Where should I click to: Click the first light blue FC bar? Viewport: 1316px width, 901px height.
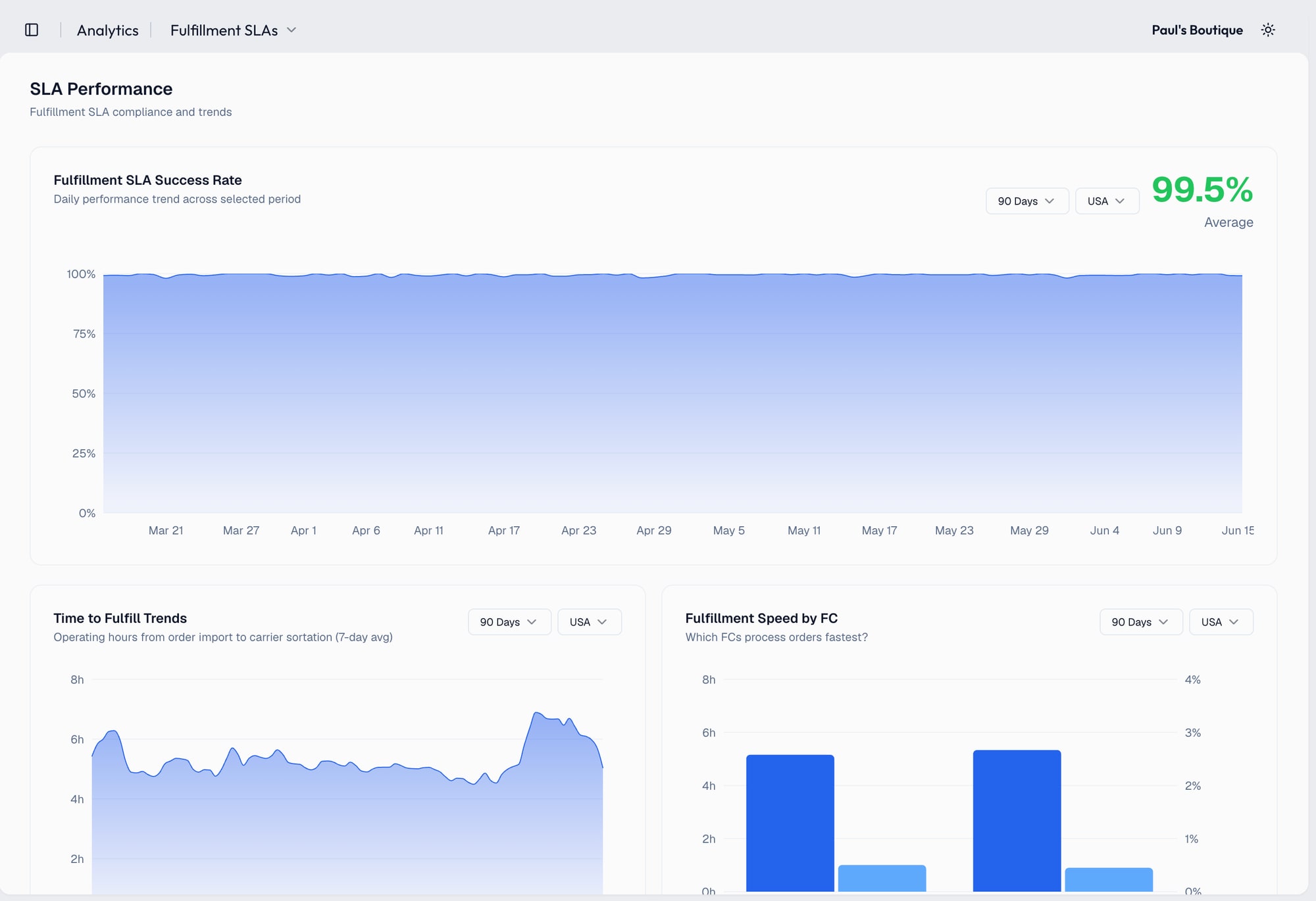pos(882,879)
